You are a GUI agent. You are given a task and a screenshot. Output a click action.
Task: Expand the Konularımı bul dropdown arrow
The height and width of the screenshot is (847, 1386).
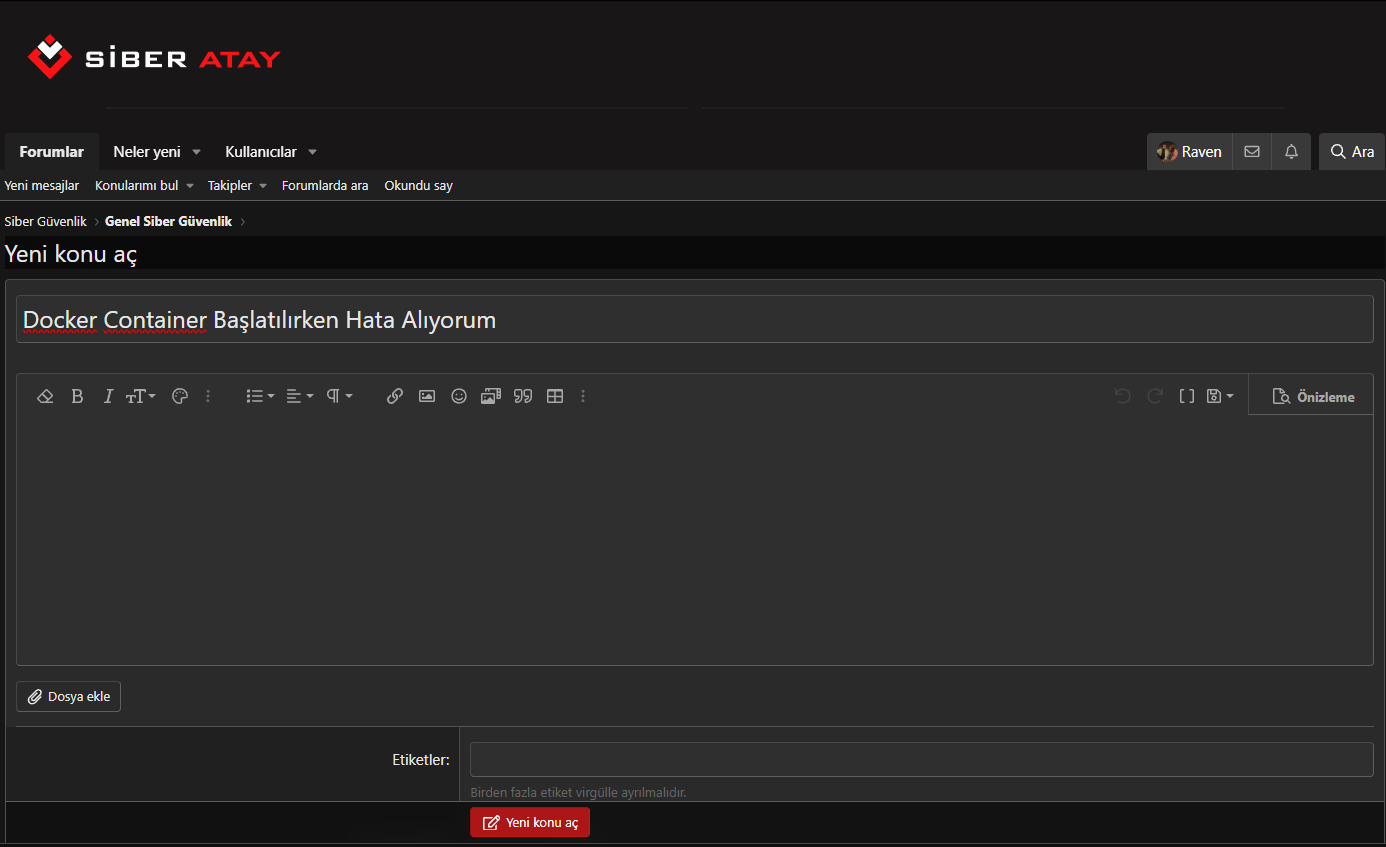[x=190, y=186]
